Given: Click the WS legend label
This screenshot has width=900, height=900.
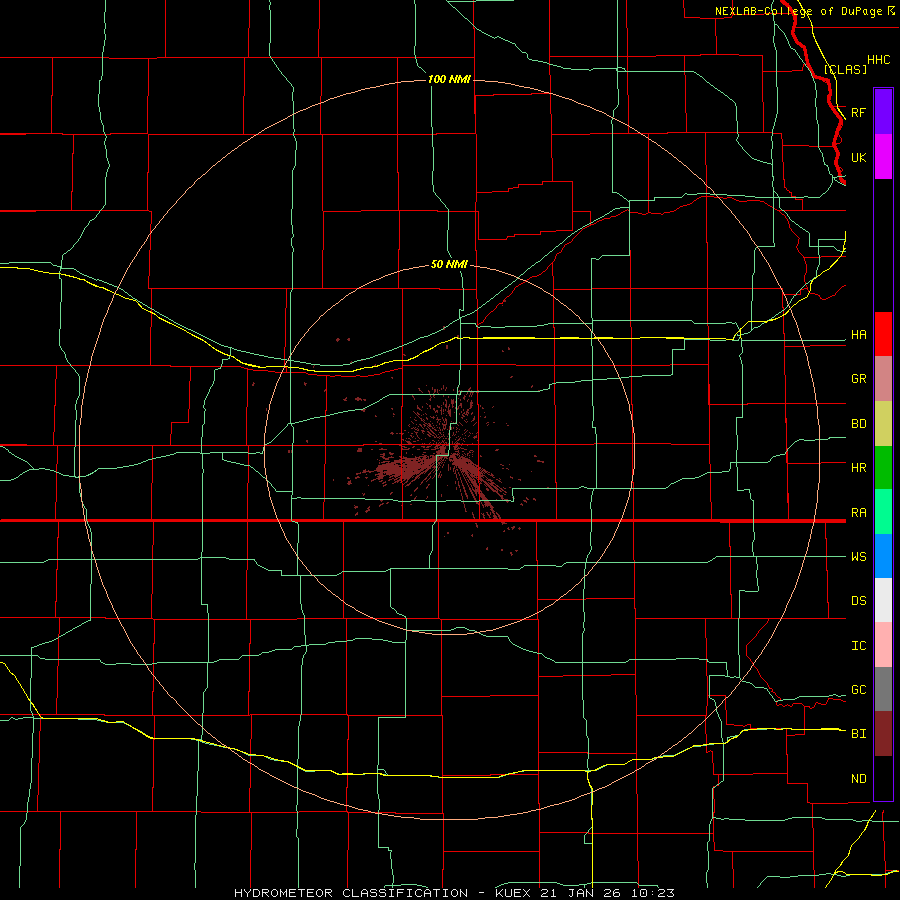Looking at the screenshot, I should (858, 557).
